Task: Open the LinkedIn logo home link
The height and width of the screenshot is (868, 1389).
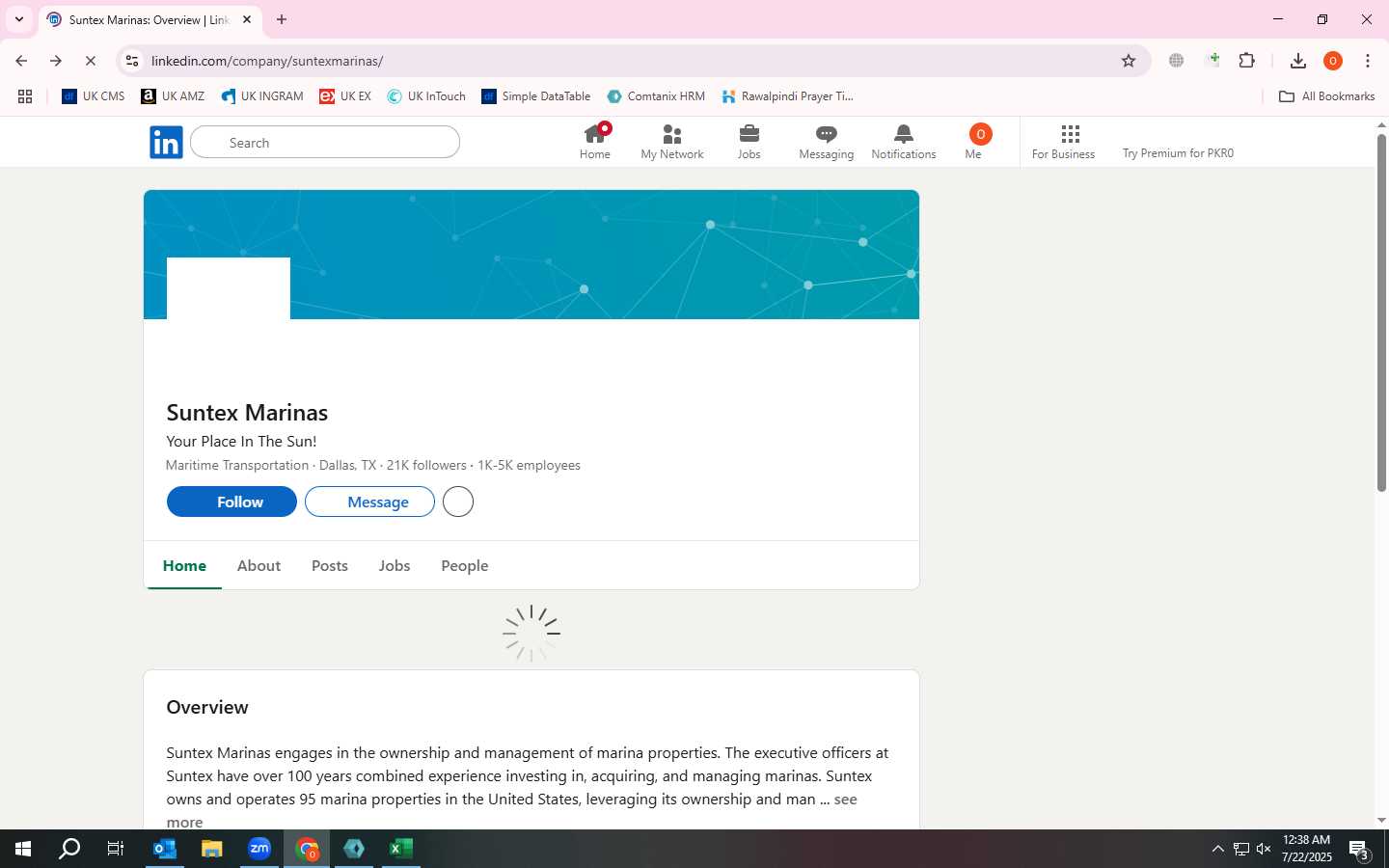Action: pyautogui.click(x=166, y=143)
